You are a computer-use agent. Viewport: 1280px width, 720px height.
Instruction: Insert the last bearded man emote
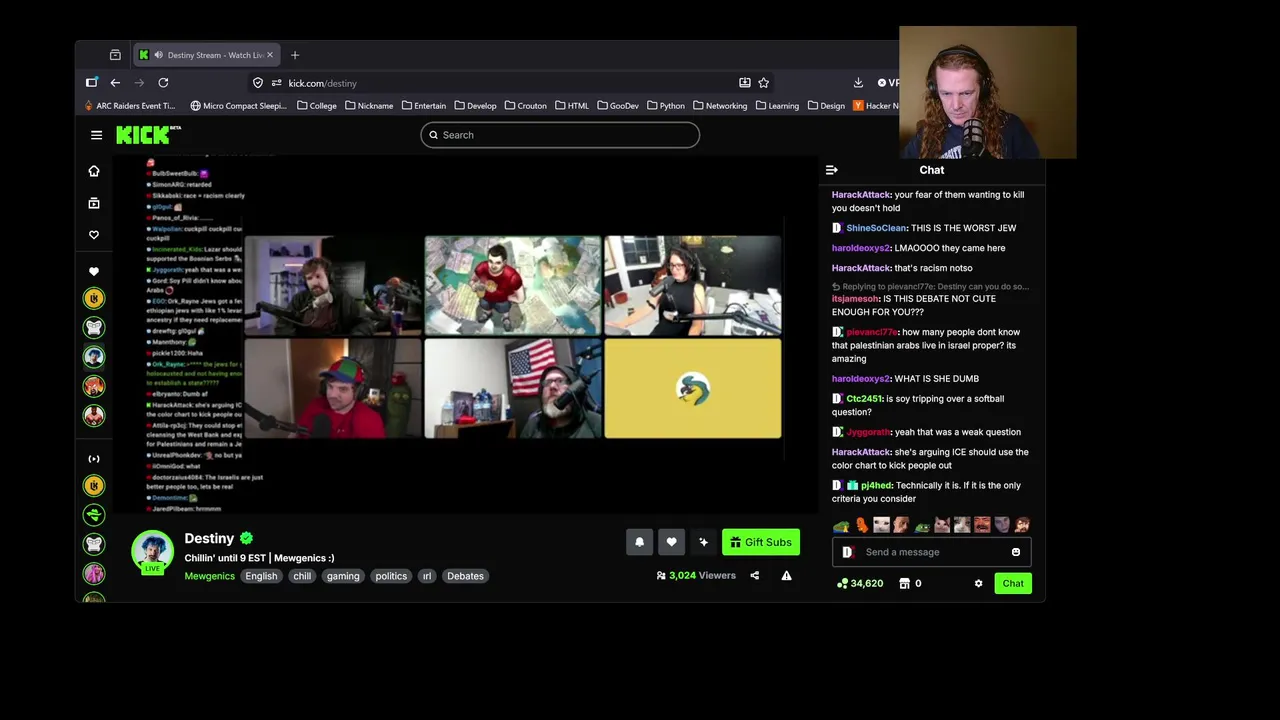(x=1022, y=525)
